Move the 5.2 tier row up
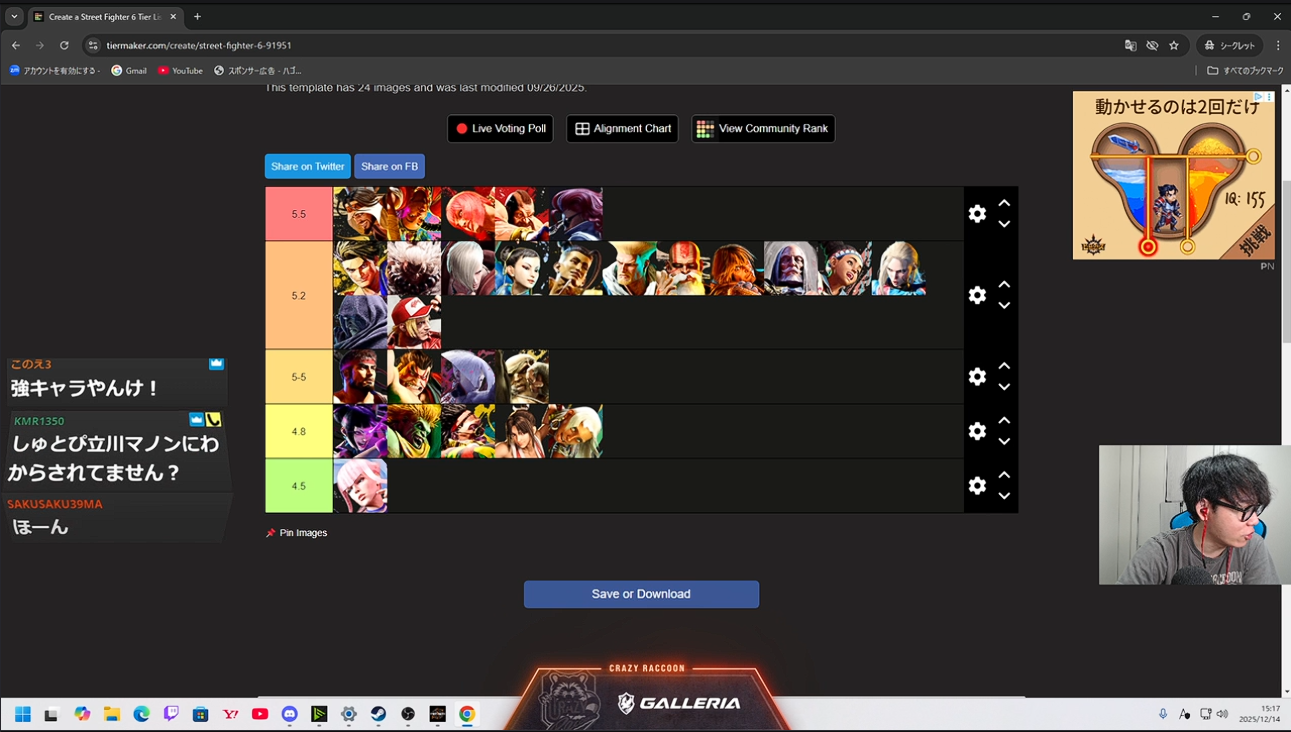The width and height of the screenshot is (1291, 732). click(x=1004, y=285)
